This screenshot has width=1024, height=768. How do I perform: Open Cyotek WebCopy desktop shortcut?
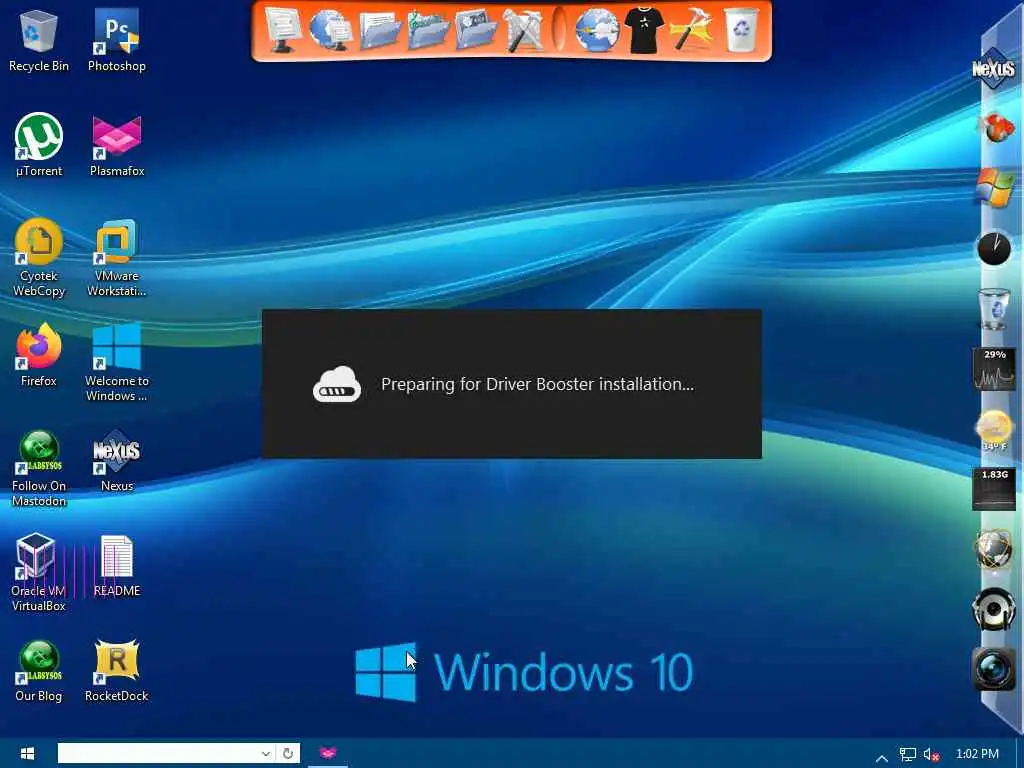pyautogui.click(x=39, y=257)
